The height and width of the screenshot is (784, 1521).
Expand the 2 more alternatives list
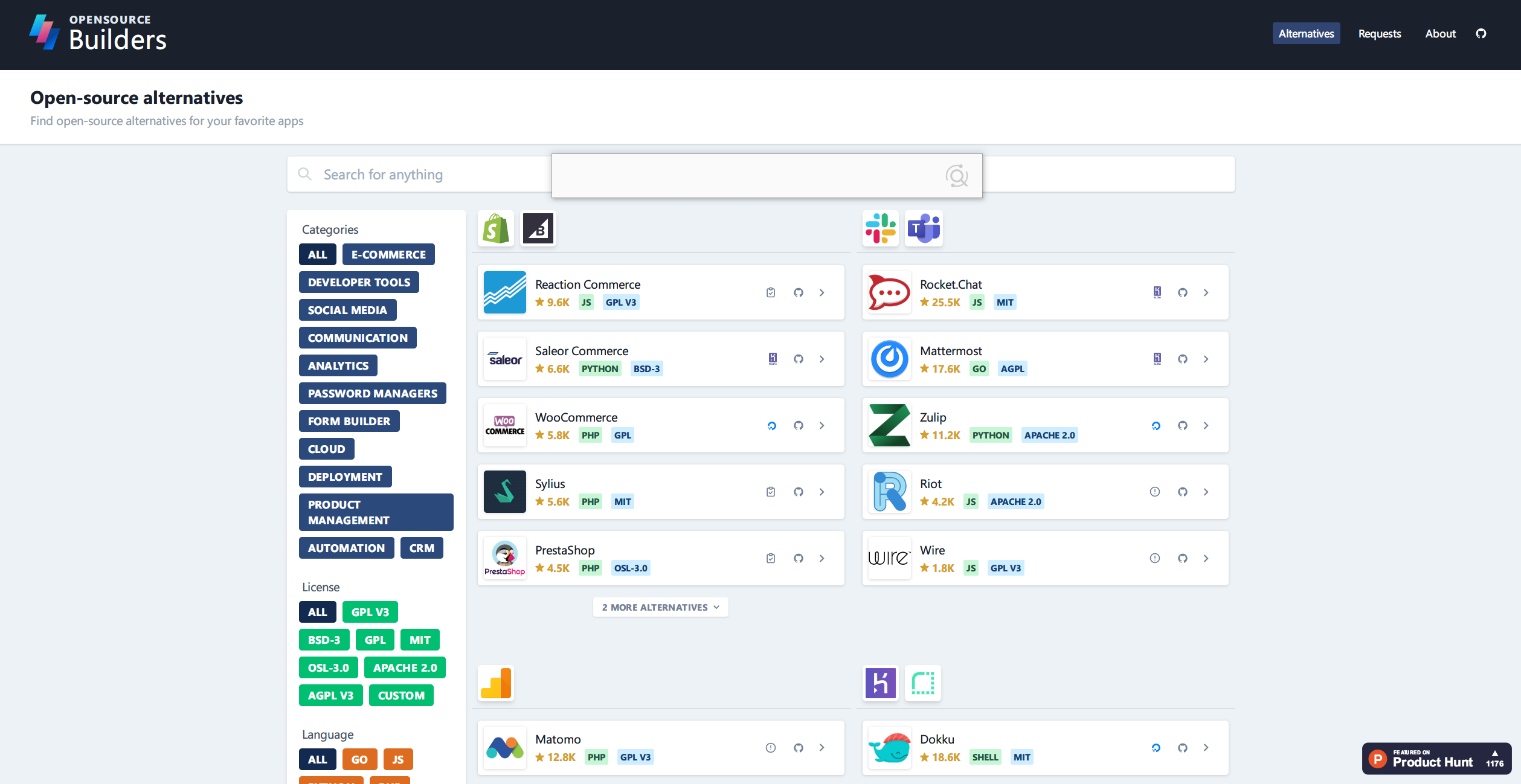(x=660, y=608)
